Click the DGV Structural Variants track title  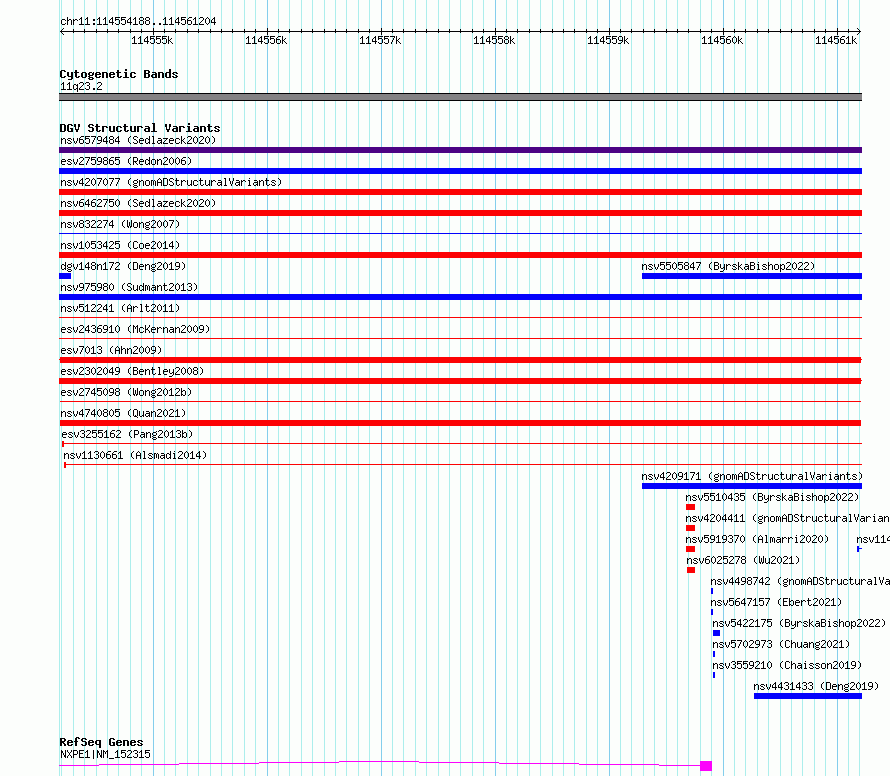click(140, 128)
